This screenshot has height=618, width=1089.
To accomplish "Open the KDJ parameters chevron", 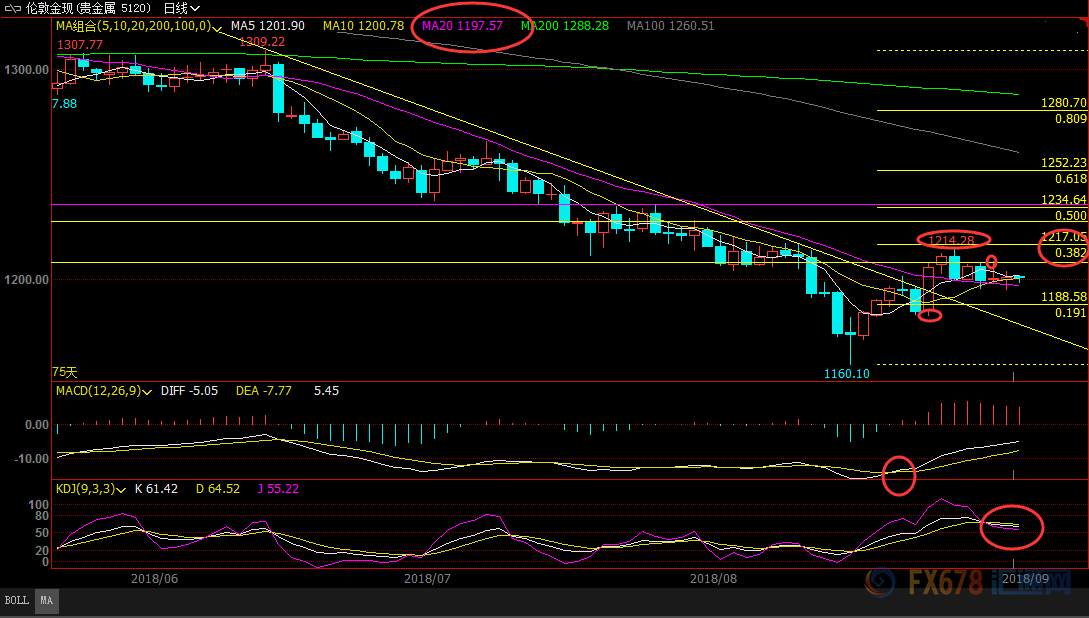I will (122, 490).
